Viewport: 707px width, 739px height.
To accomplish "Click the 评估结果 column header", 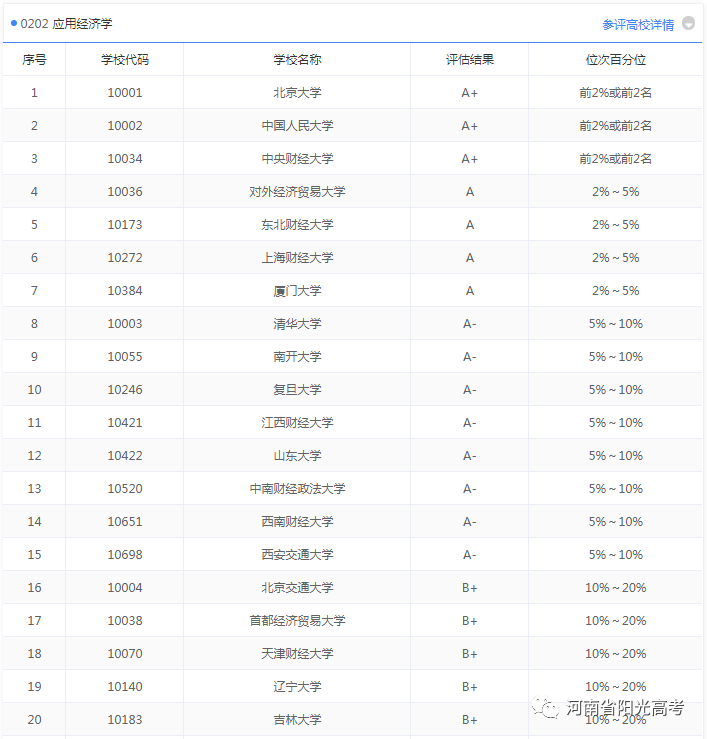I will [470, 60].
